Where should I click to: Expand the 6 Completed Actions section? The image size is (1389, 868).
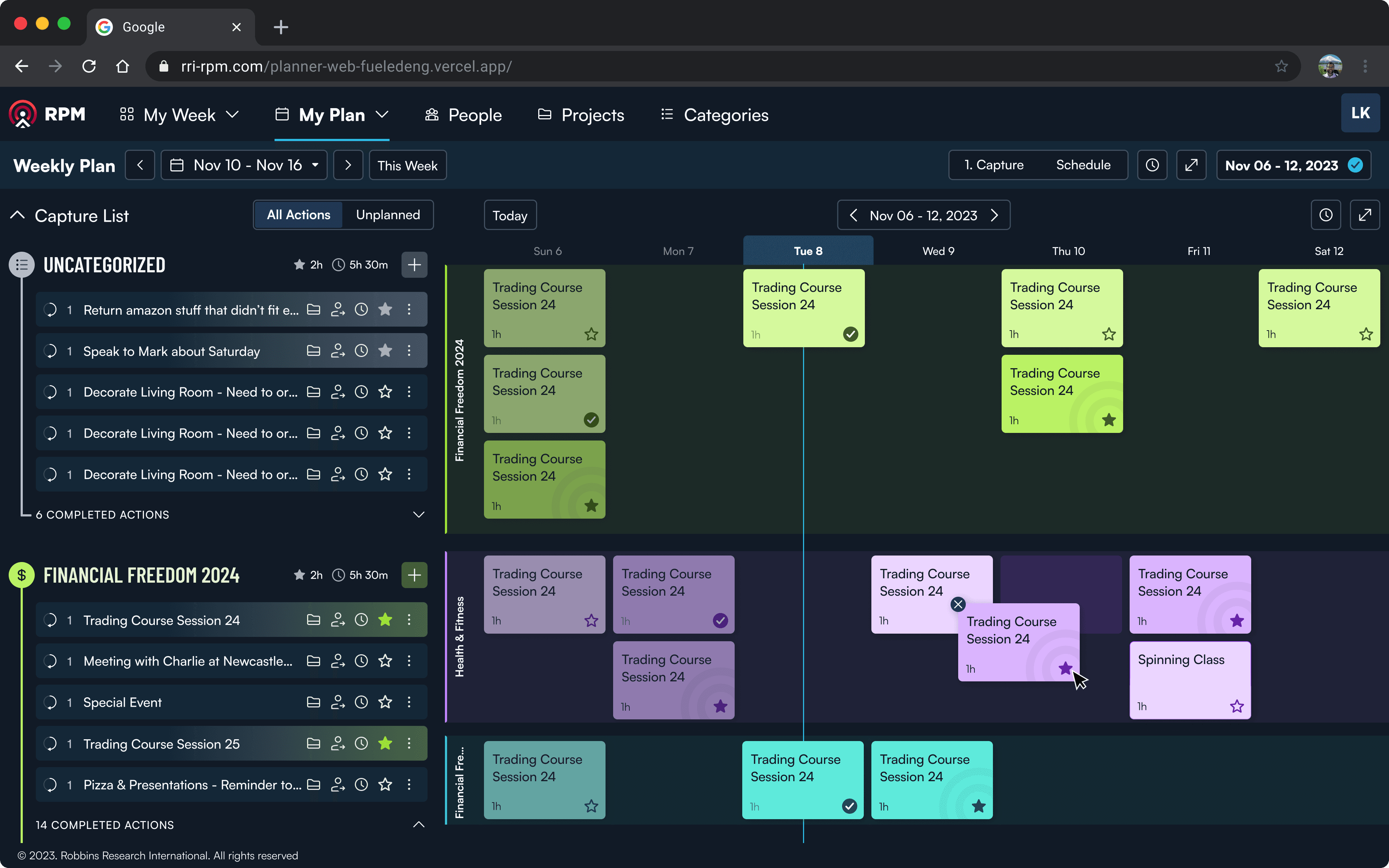coord(419,514)
